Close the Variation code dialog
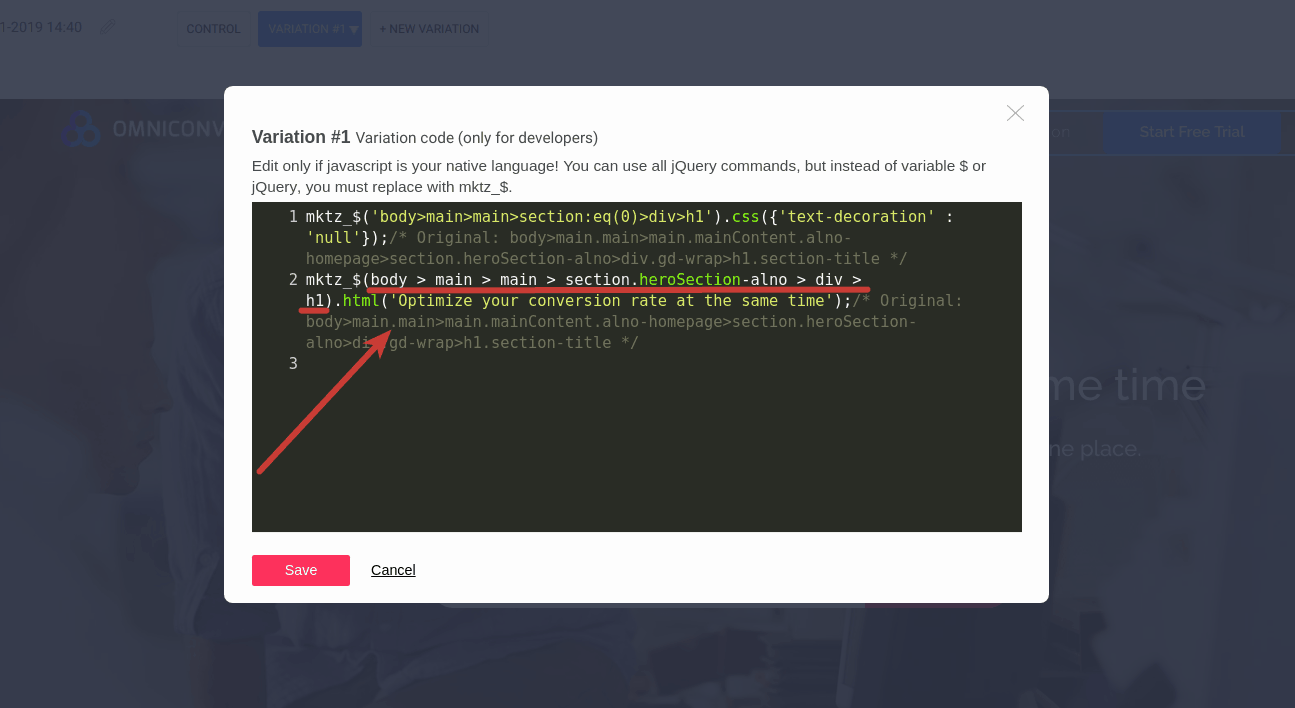Screen dimensions: 1295x708 click(x=1015, y=113)
